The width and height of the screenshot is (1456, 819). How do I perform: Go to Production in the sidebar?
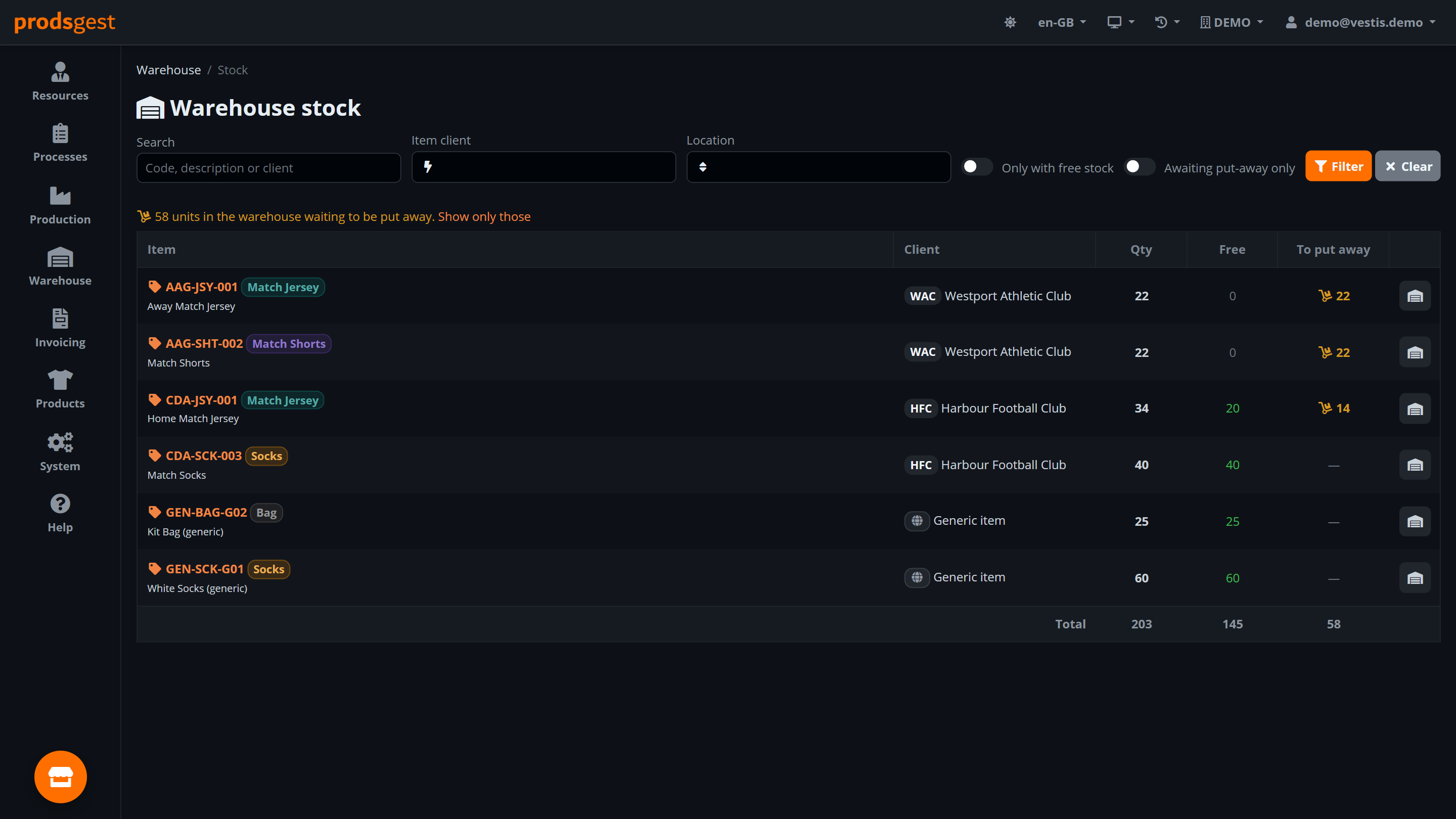60,206
